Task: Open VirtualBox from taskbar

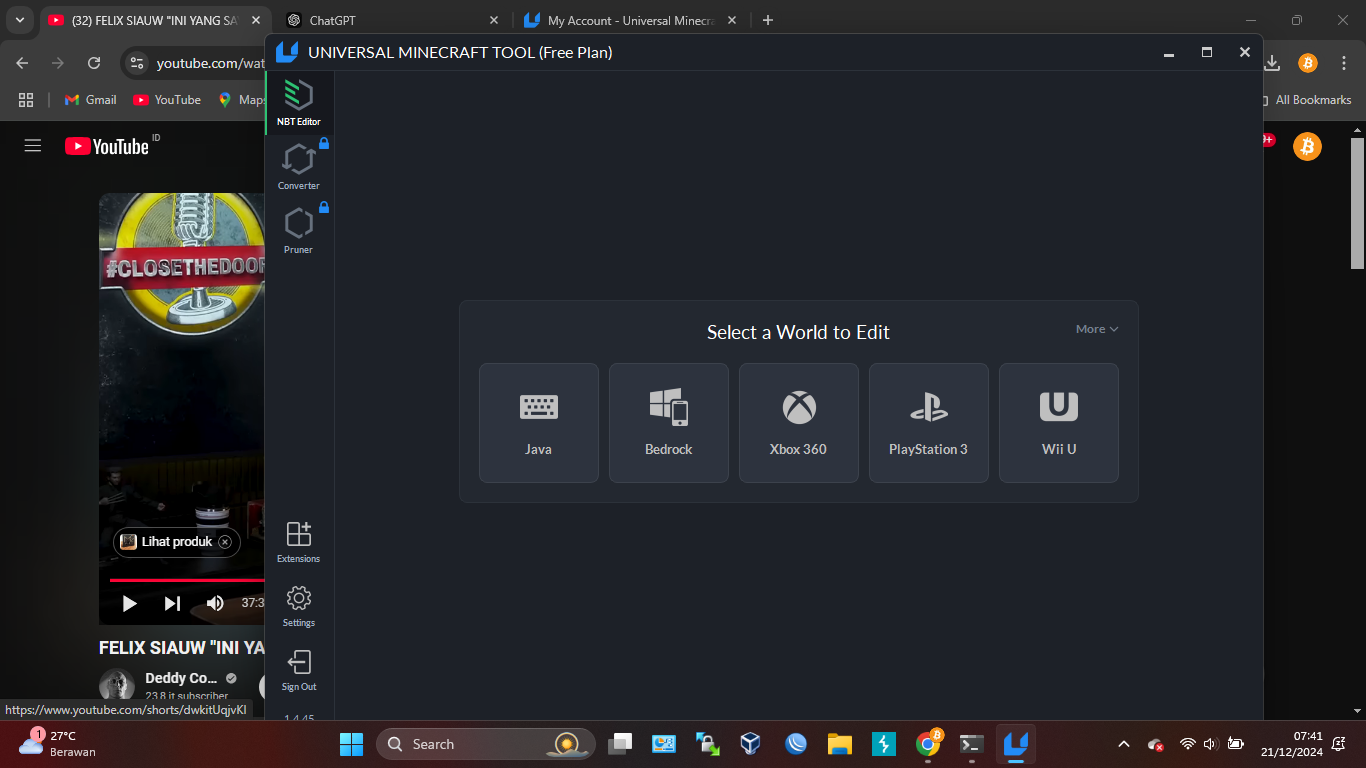Action: (750, 744)
